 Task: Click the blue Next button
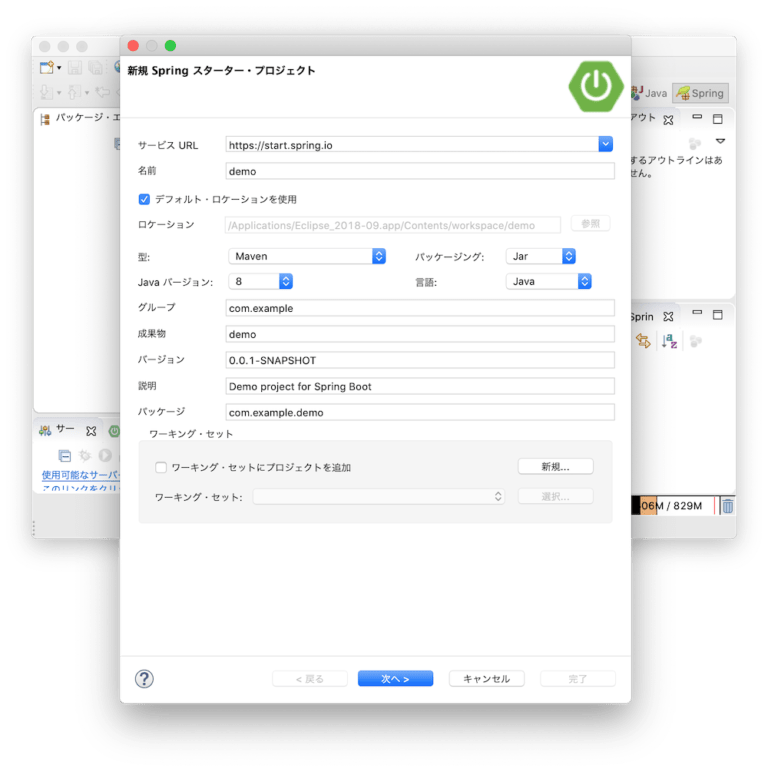[x=395, y=678]
